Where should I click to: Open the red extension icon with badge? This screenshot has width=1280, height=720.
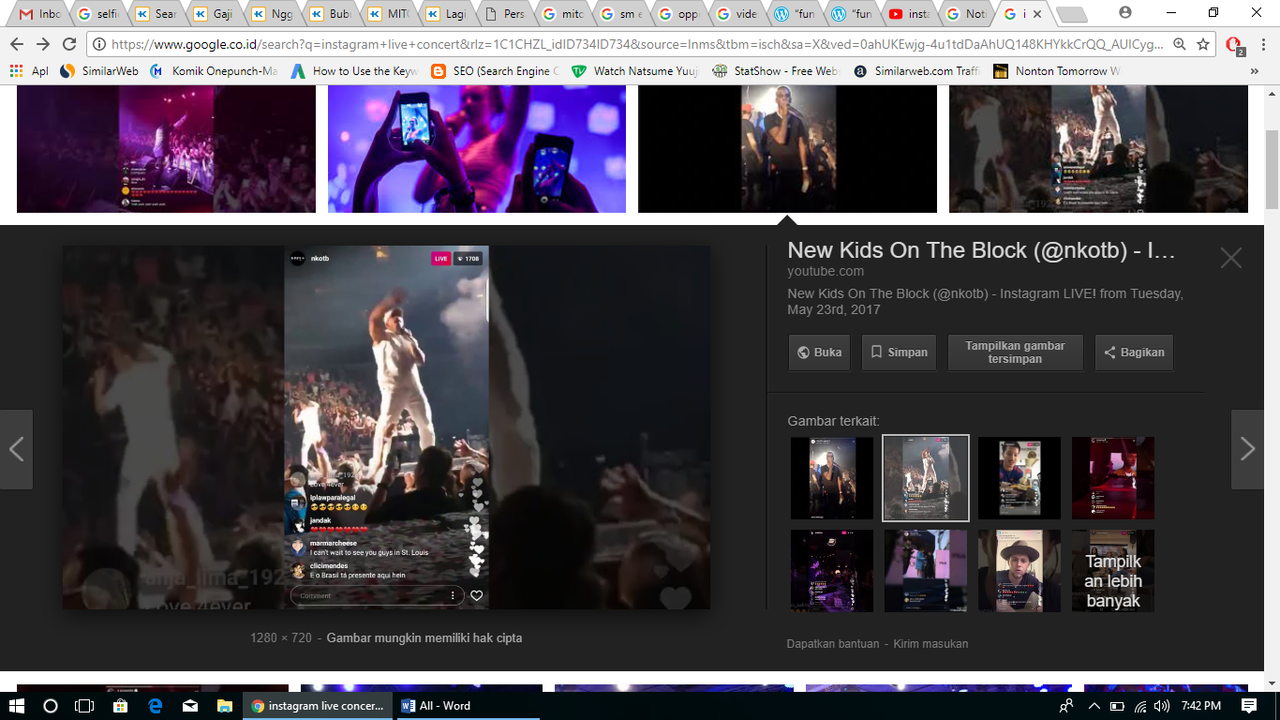click(x=1235, y=45)
